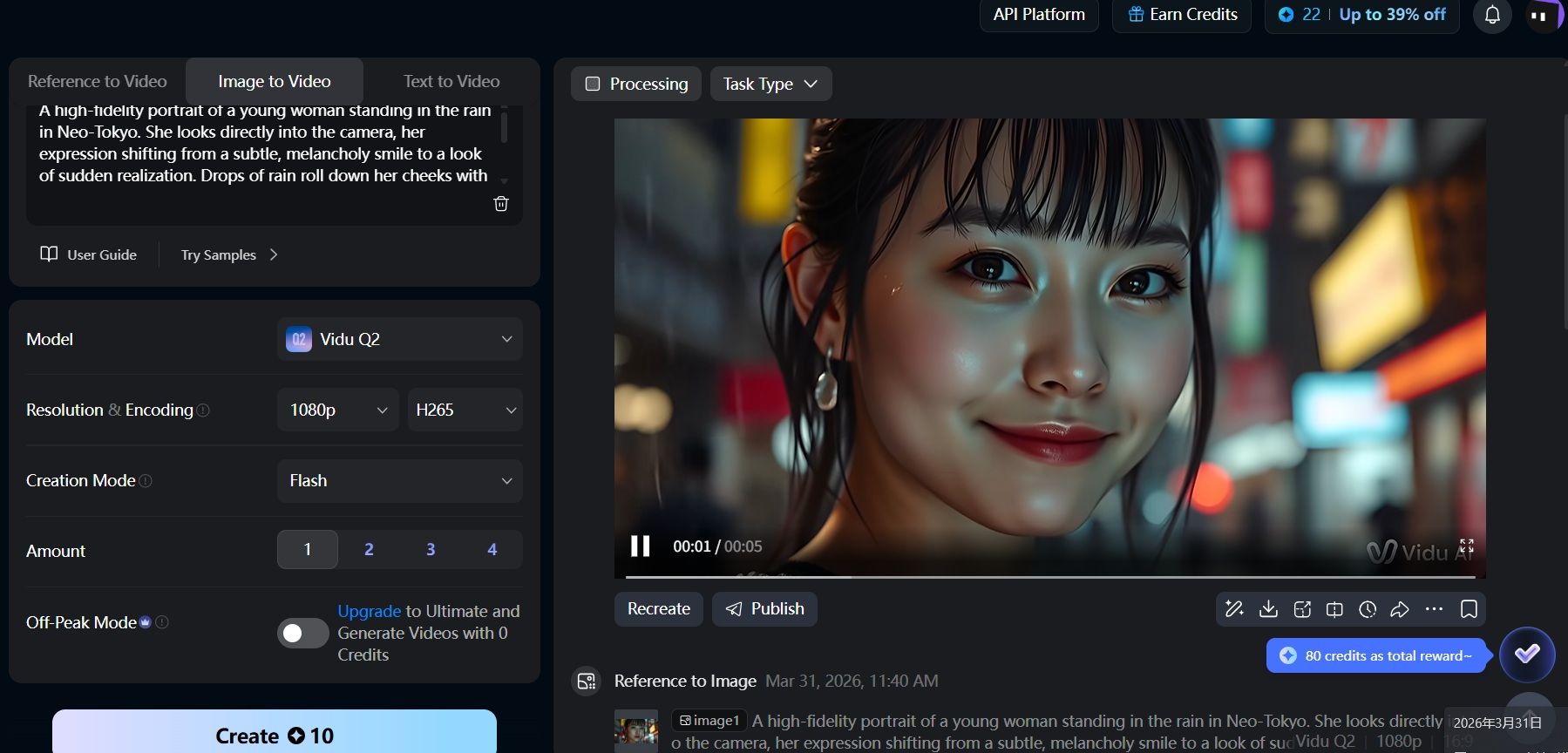Share the video with arrow icon
This screenshot has width=1568, height=753.
1400,609
